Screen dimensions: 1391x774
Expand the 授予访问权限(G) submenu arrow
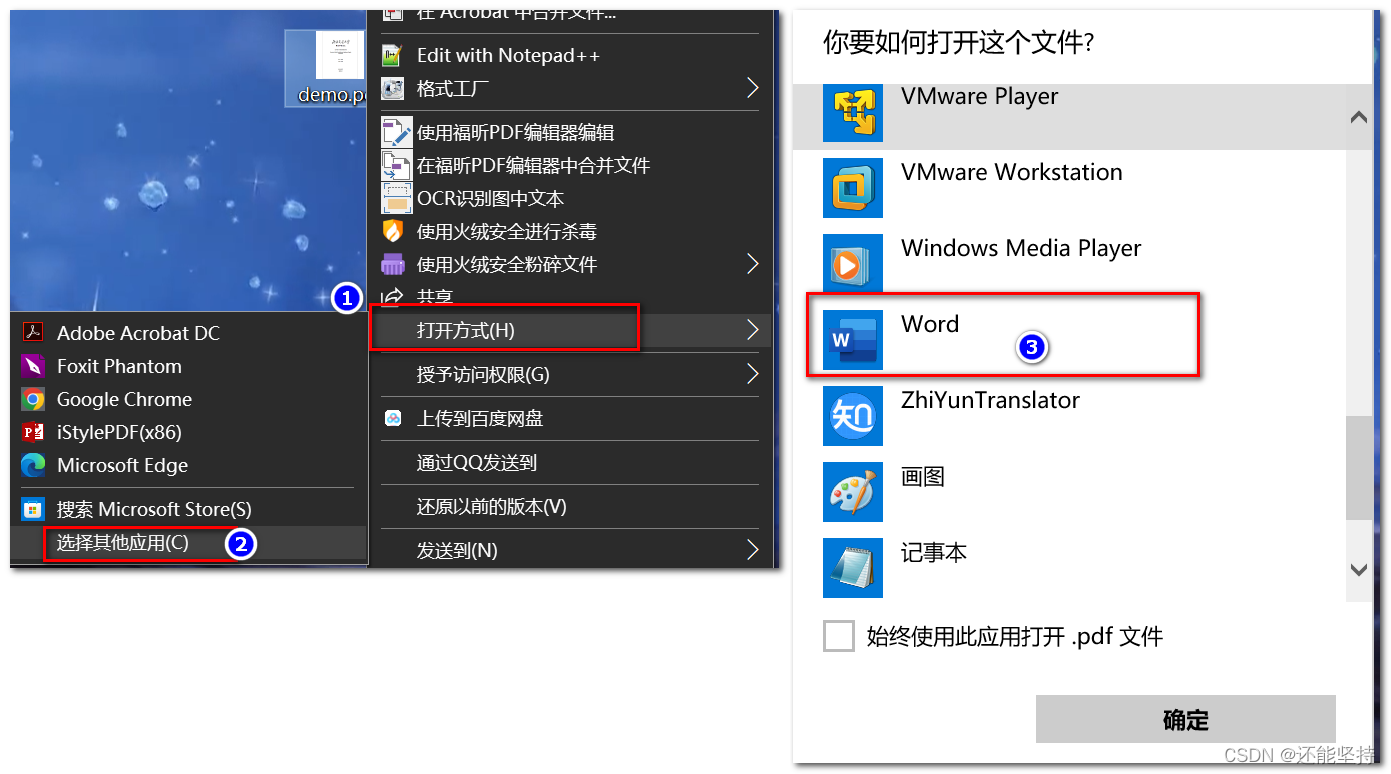click(752, 374)
